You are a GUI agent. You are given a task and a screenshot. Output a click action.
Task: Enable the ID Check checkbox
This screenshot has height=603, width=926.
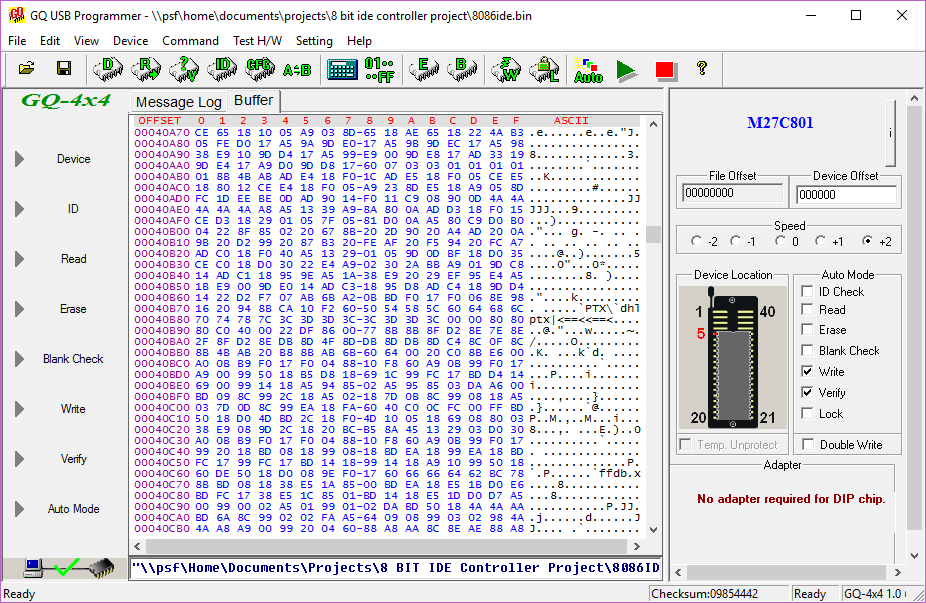[x=807, y=292]
